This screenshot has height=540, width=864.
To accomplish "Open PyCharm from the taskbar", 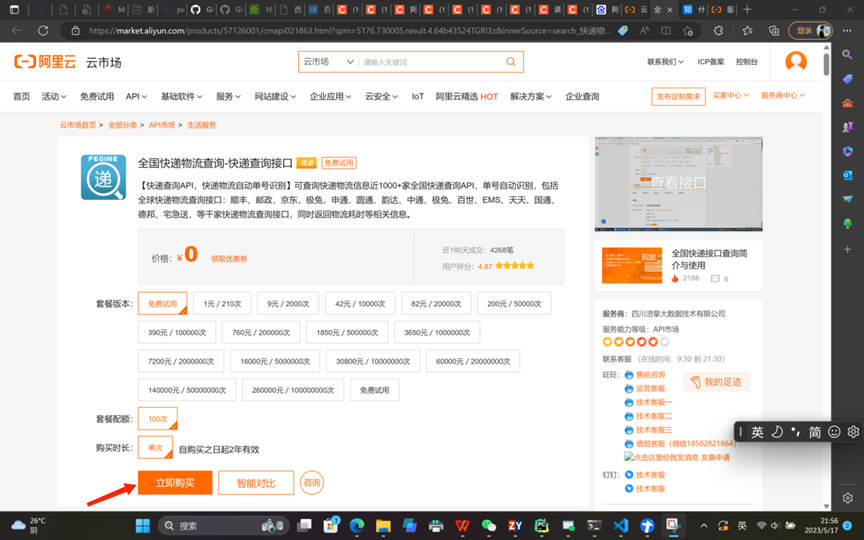I will 542,526.
